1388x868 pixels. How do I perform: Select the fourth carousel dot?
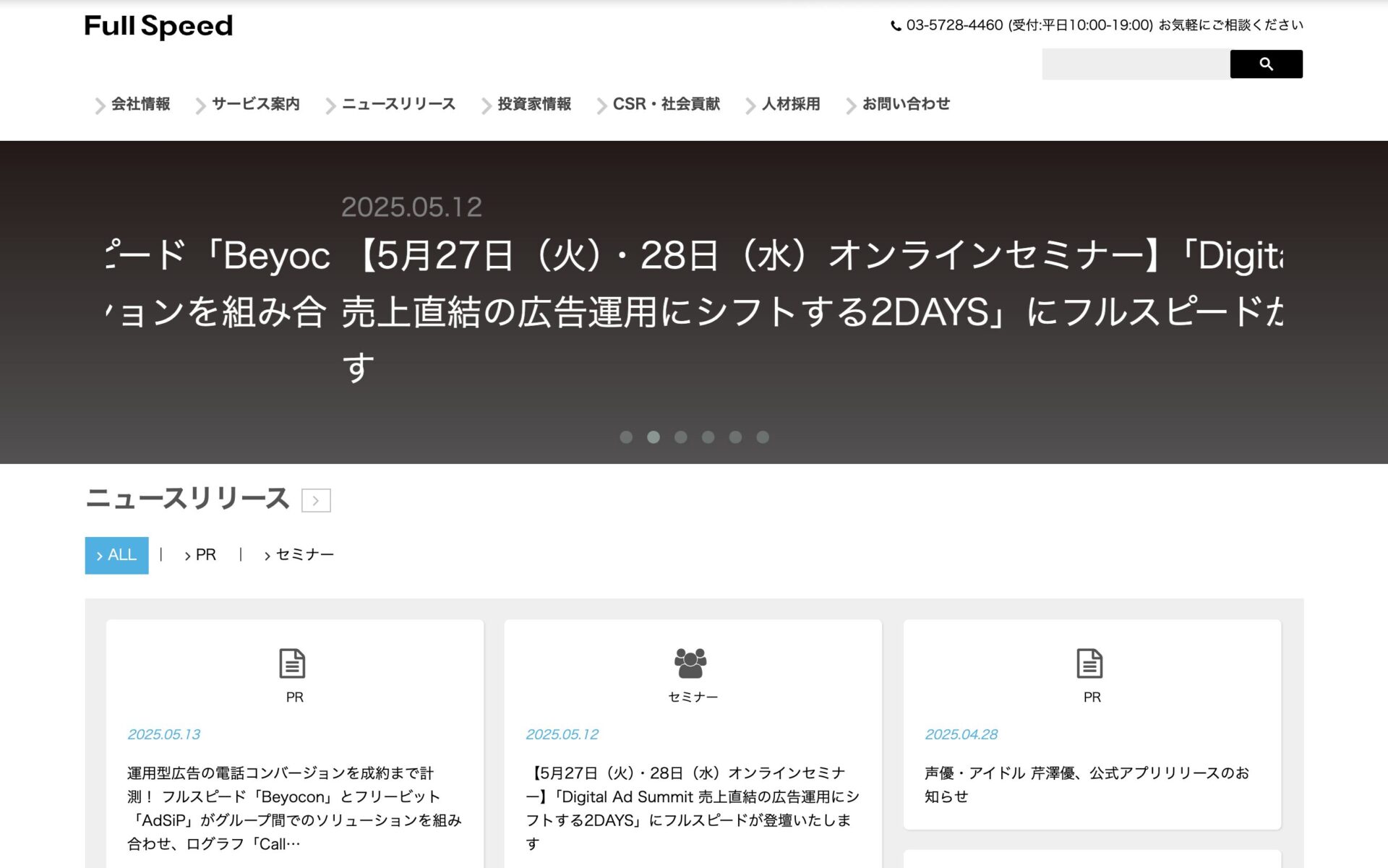tap(708, 437)
